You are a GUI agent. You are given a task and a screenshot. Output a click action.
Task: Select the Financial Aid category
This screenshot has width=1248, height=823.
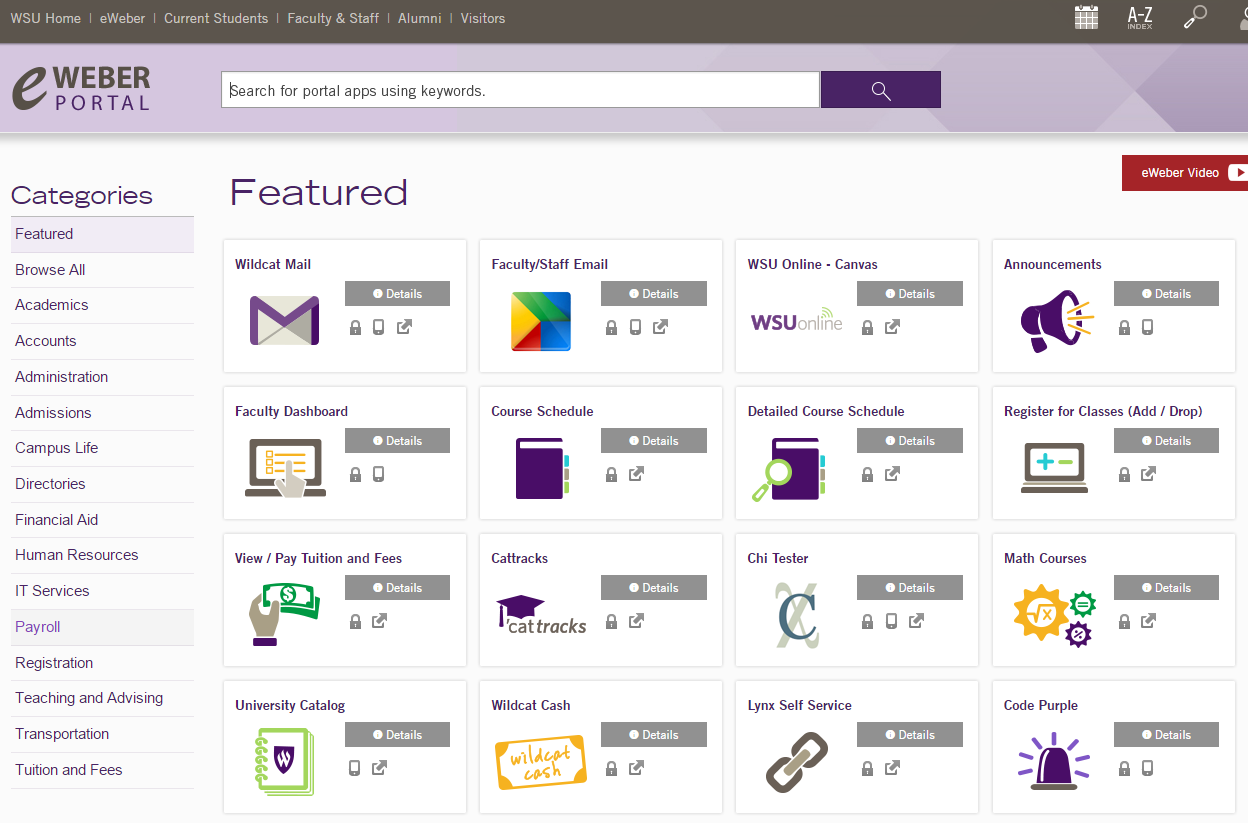(x=57, y=520)
